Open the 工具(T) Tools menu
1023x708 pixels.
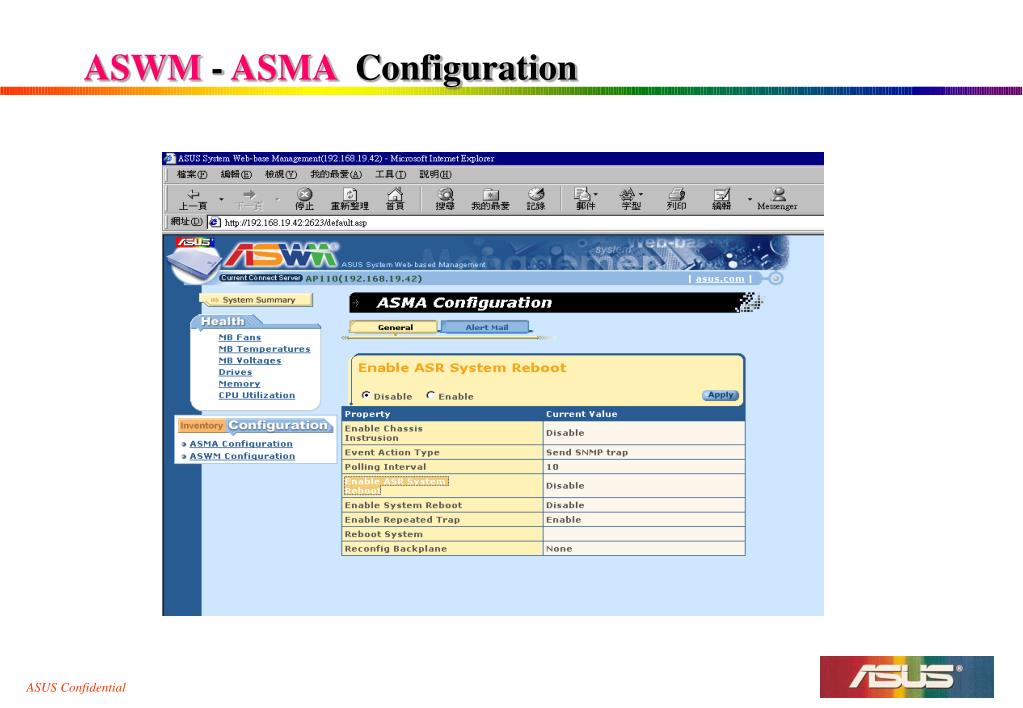point(390,174)
